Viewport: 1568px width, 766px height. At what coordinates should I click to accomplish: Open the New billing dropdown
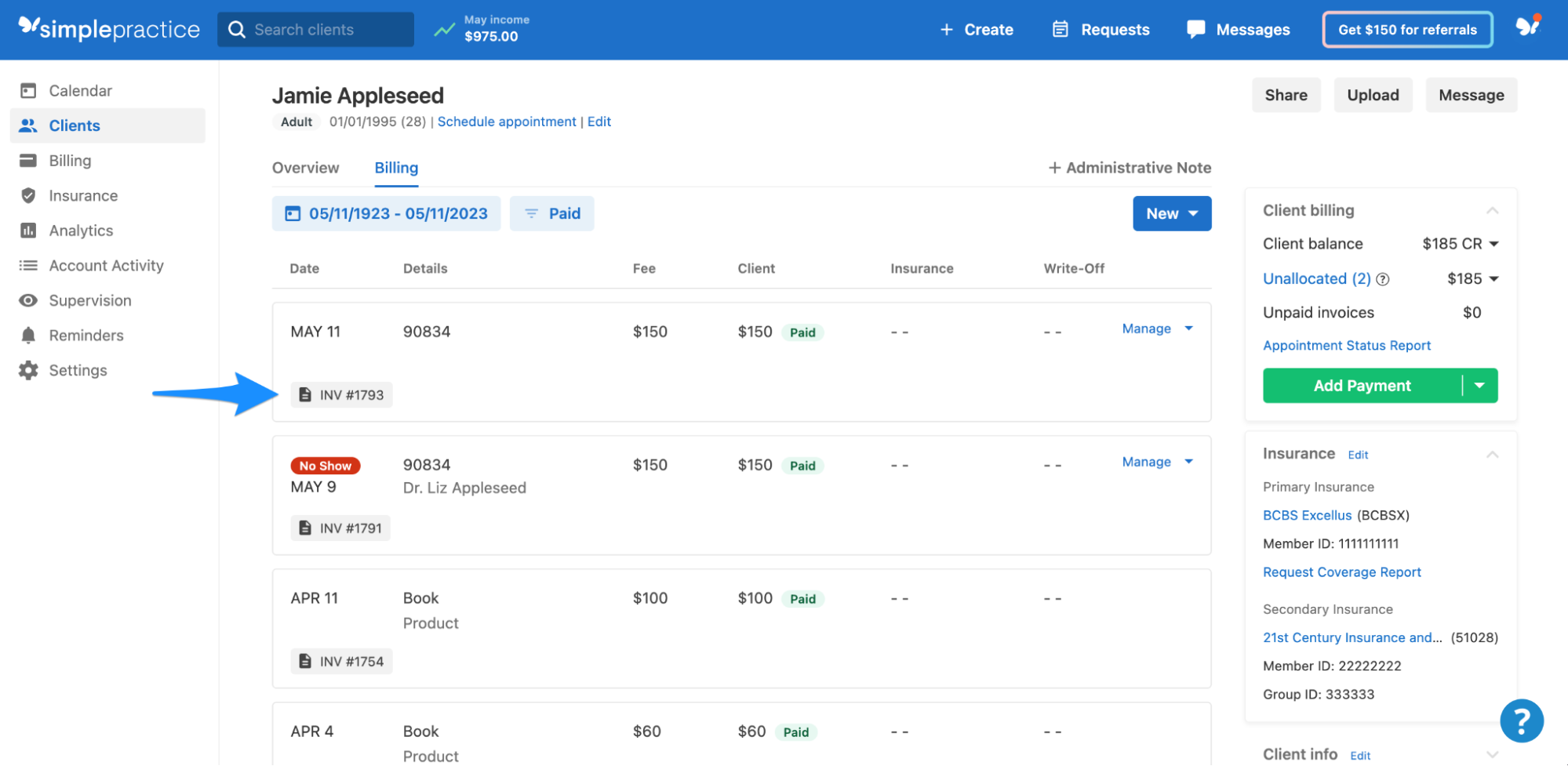pos(1171,212)
